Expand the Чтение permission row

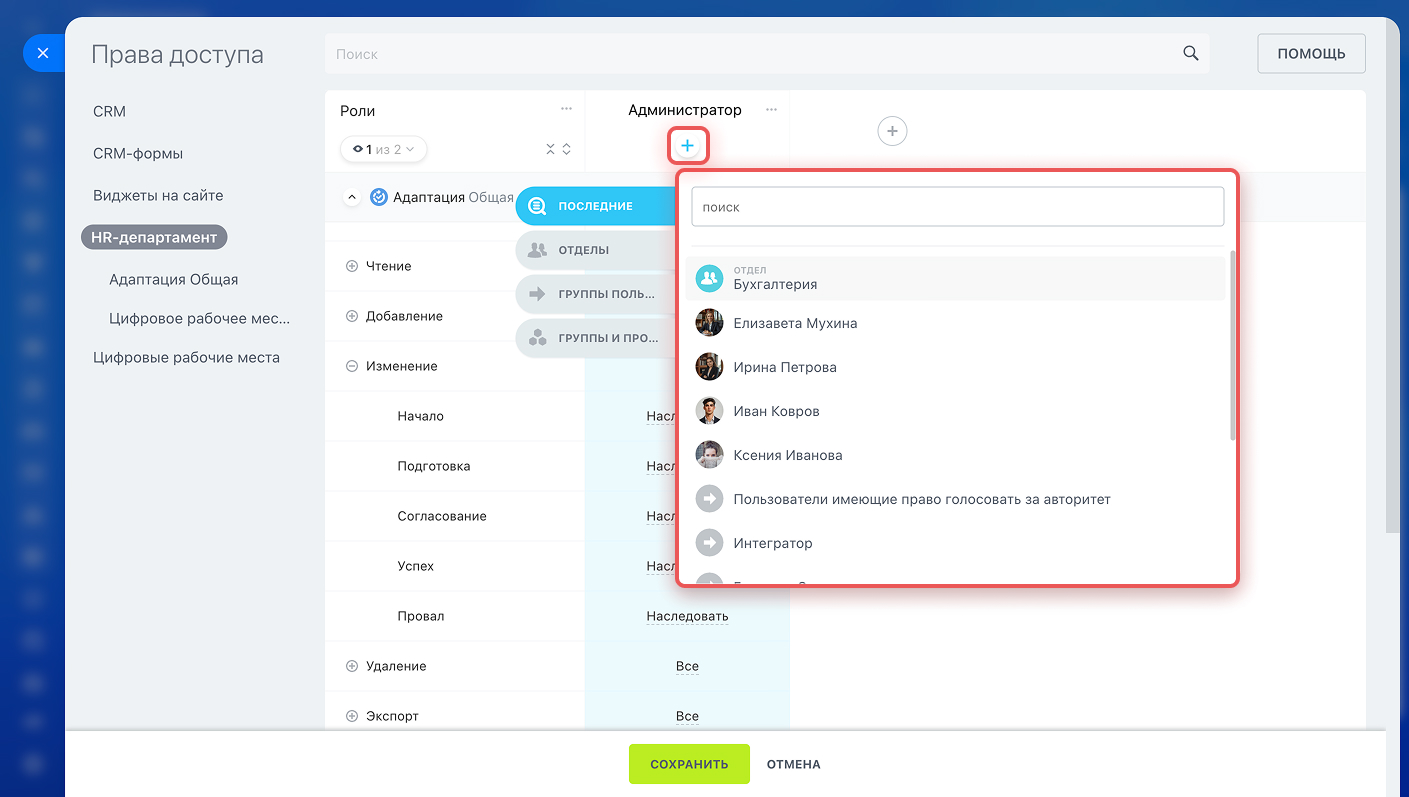pos(351,266)
